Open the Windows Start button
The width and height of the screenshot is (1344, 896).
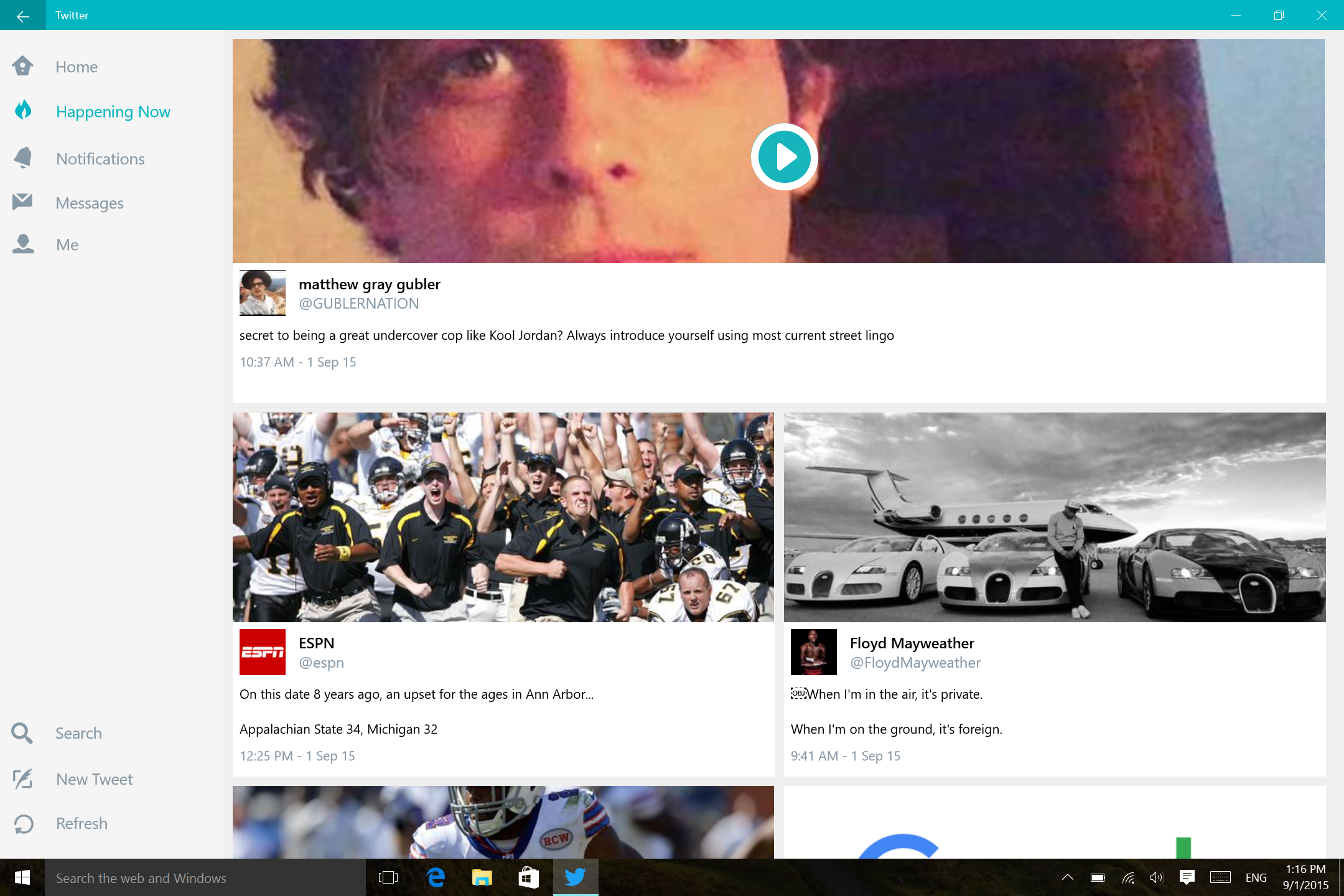[22, 877]
